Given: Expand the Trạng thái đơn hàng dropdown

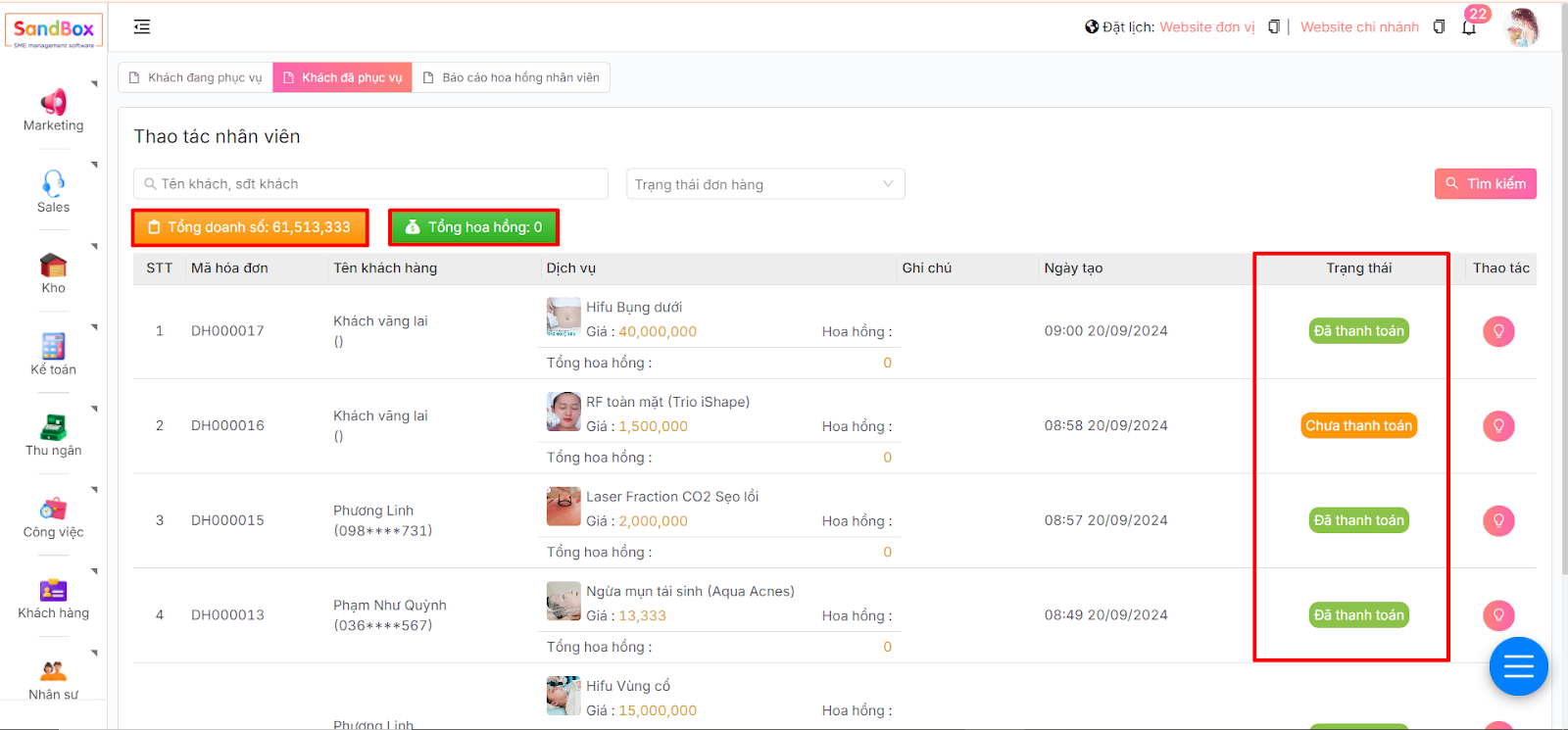Looking at the screenshot, I should tap(764, 184).
